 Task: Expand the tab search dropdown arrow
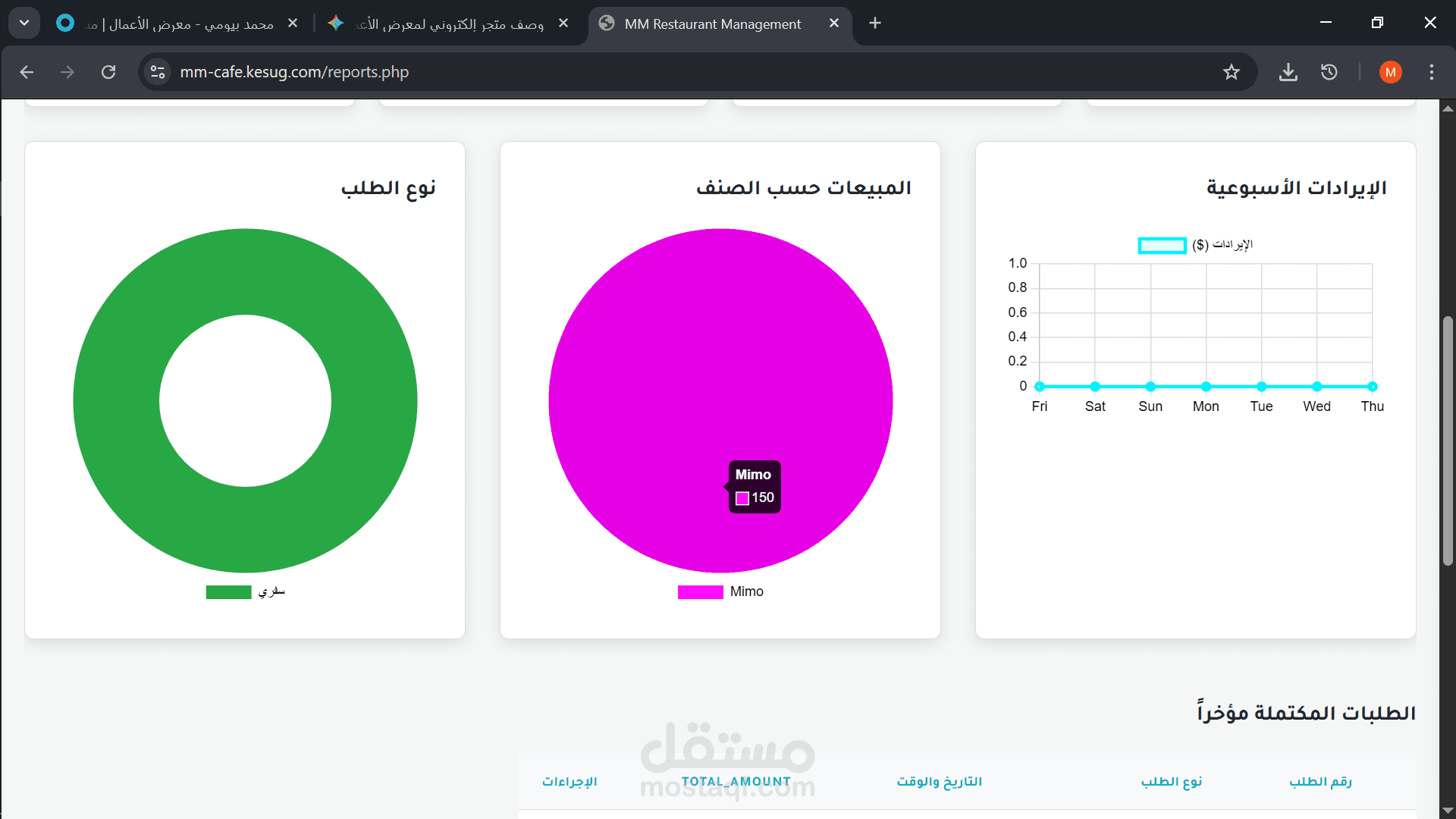[x=24, y=24]
